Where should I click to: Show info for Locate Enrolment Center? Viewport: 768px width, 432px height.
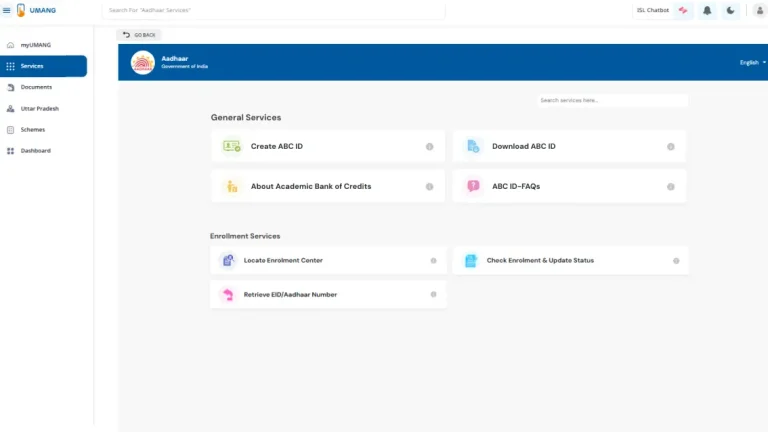click(x=433, y=261)
